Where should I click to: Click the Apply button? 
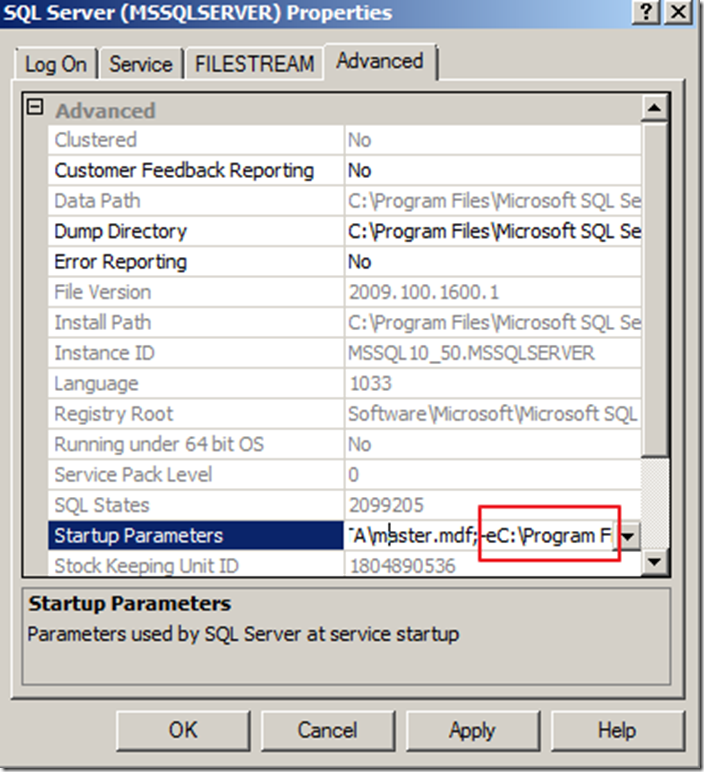473,730
